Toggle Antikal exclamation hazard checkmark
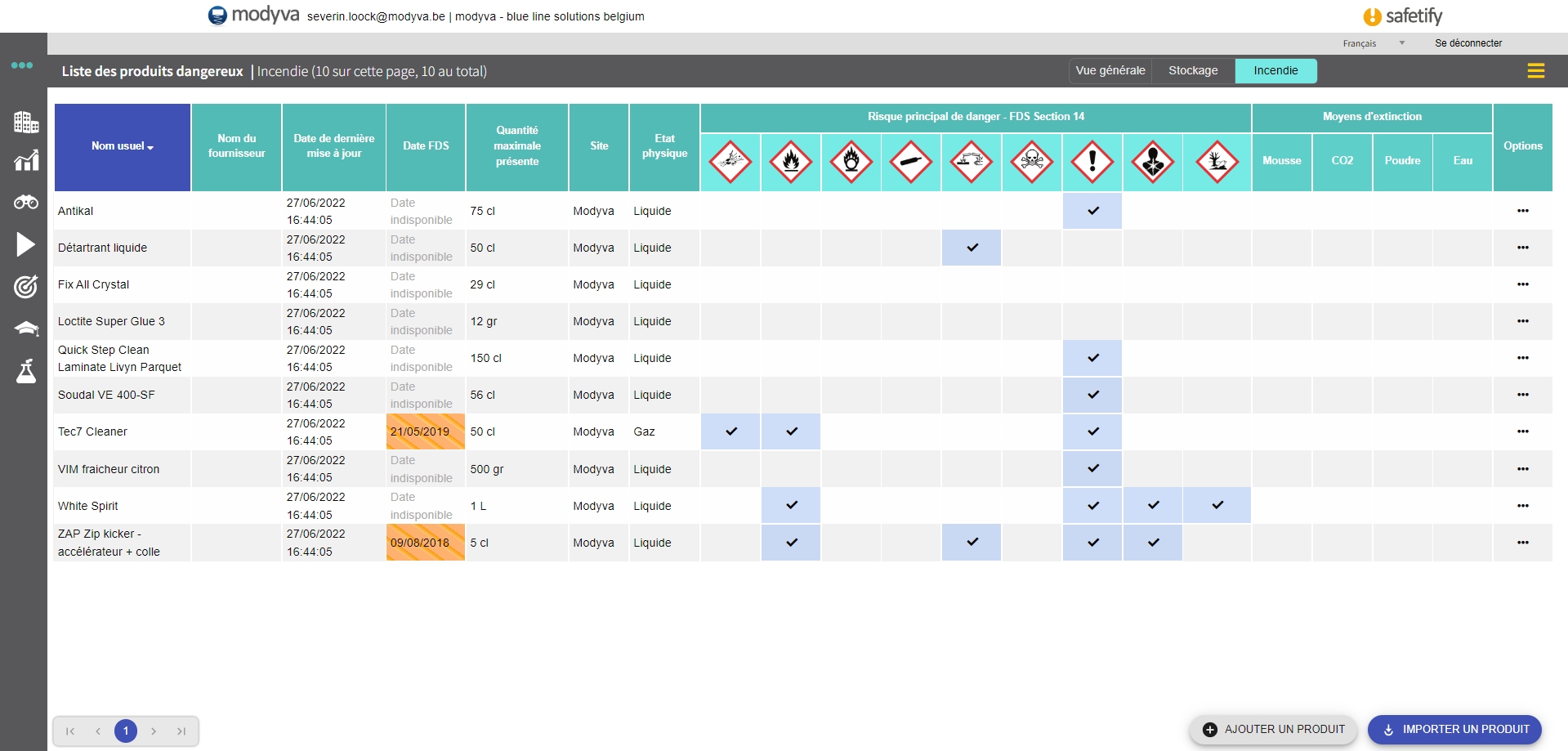This screenshot has height=751, width=1568. tap(1092, 211)
